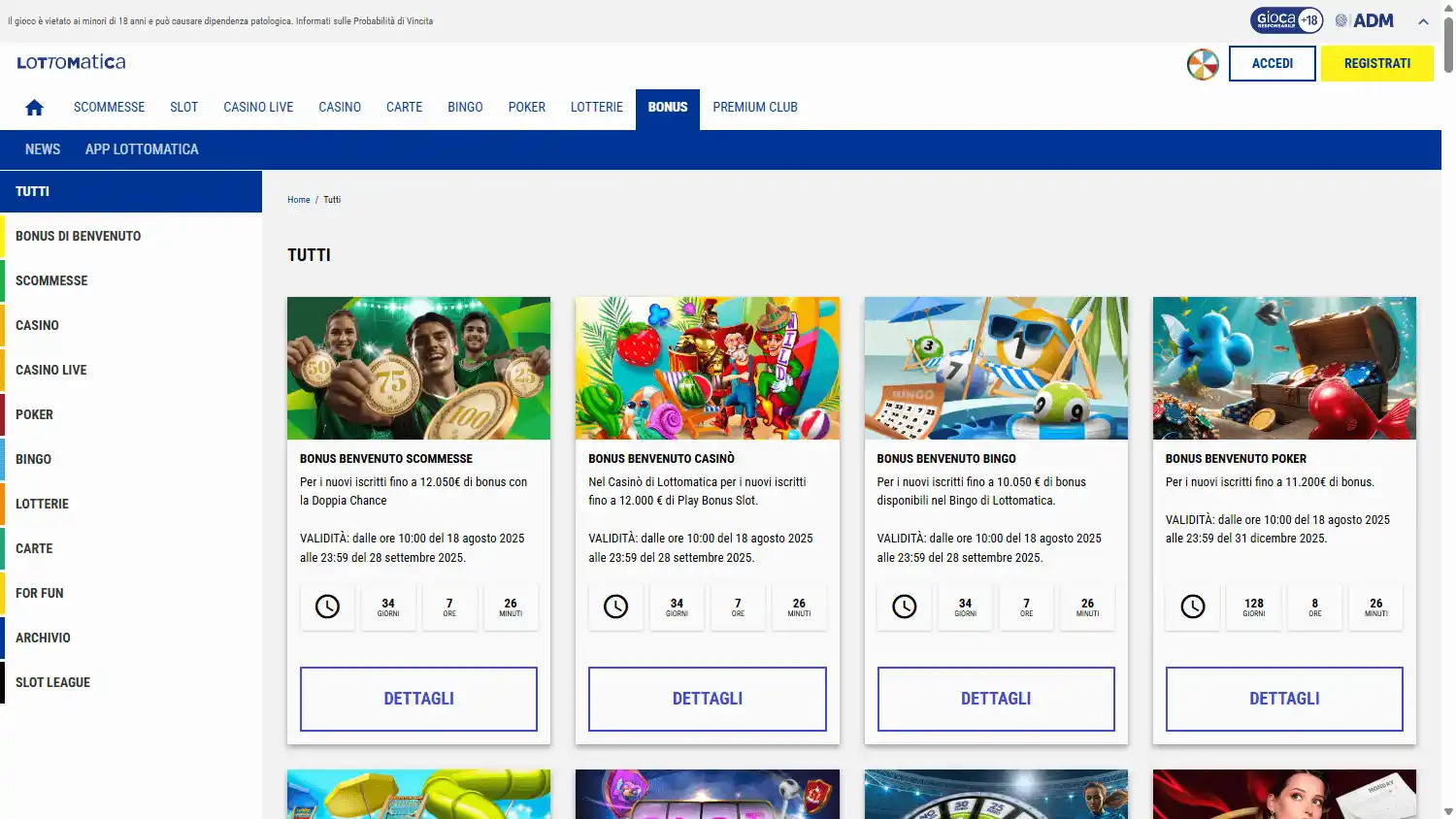Open Dettagli for Bonus Benvenuto Casinò
The width and height of the screenshot is (1456, 819).
click(x=707, y=699)
